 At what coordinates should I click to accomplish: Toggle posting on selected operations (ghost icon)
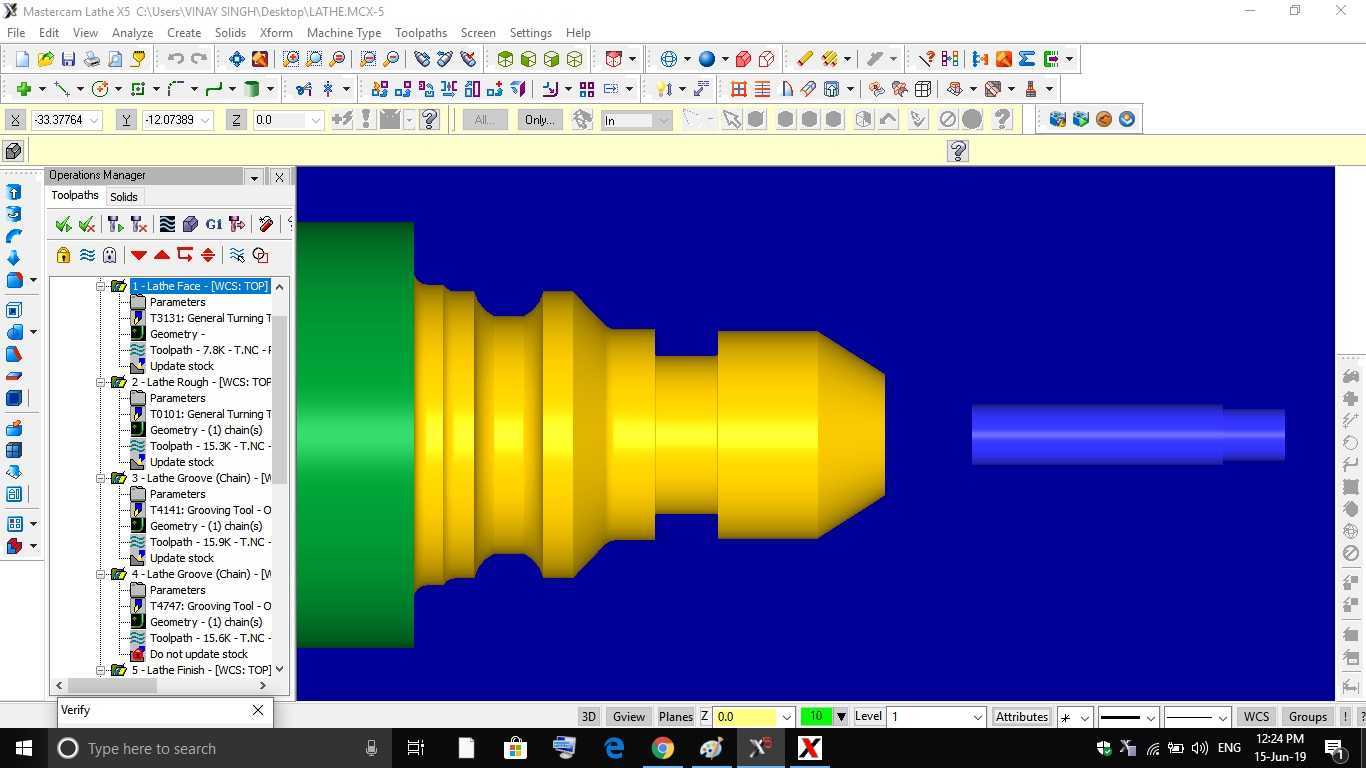click(110, 255)
